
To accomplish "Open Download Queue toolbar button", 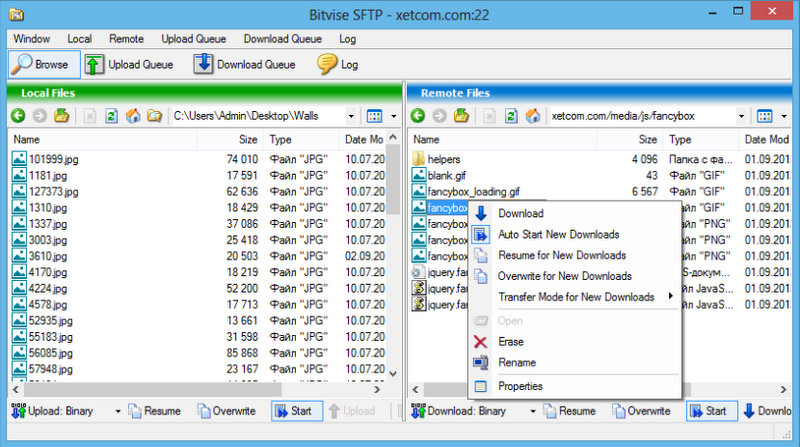I will click(x=244, y=64).
